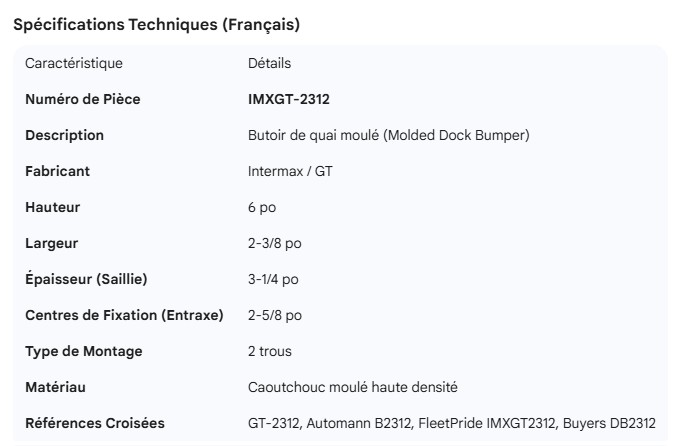Viewport: 676px width, 446px height.
Task: Click the Intermax / GT manufacturer value
Action: 290,172
